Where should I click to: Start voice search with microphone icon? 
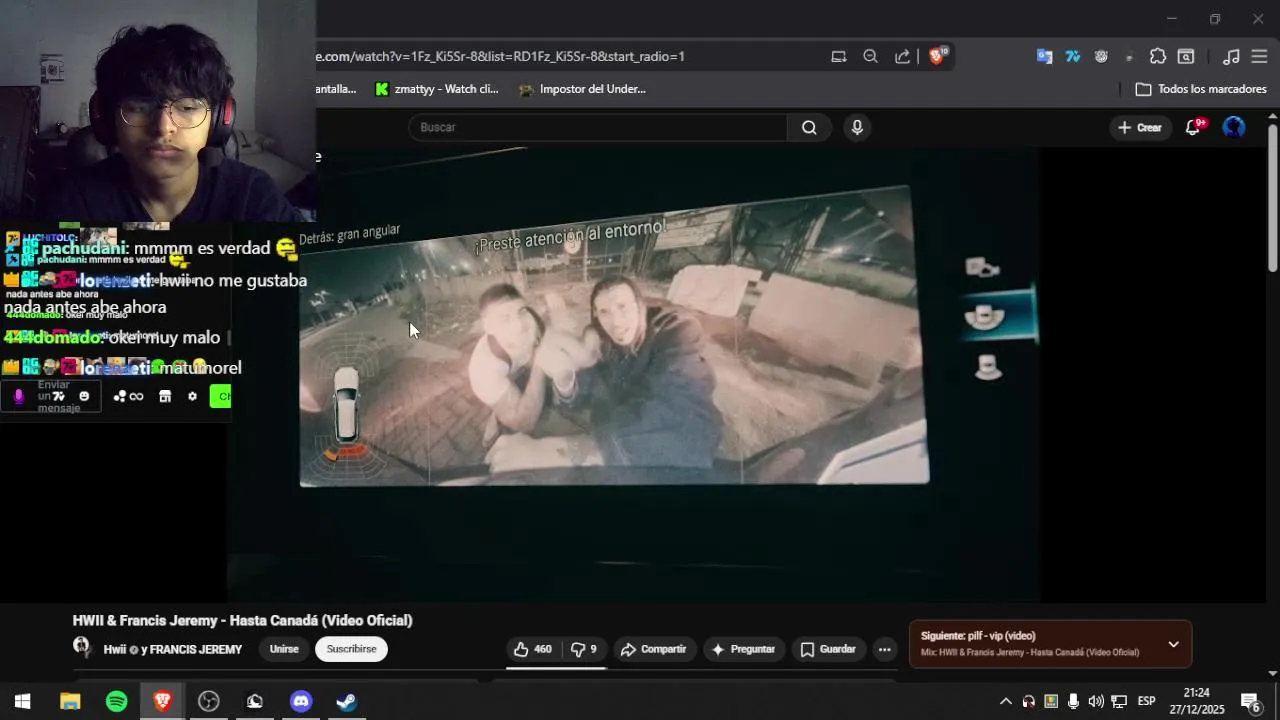[857, 127]
